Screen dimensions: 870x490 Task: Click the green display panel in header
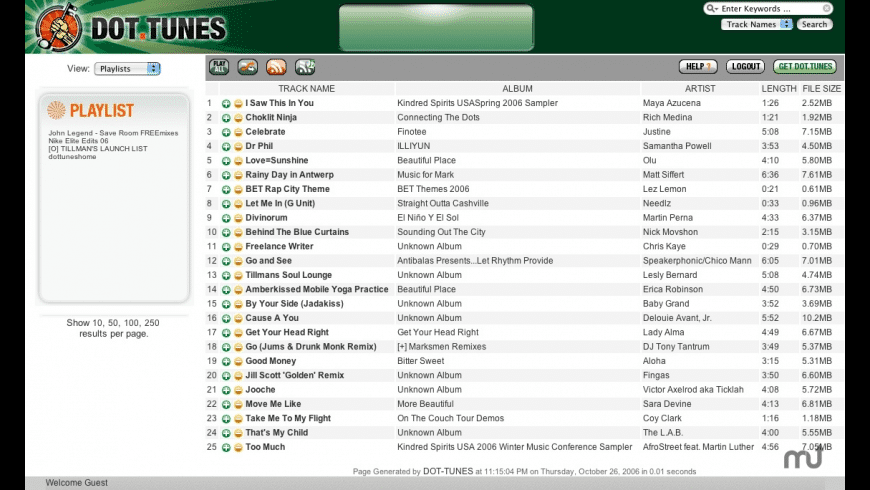[x=436, y=28]
